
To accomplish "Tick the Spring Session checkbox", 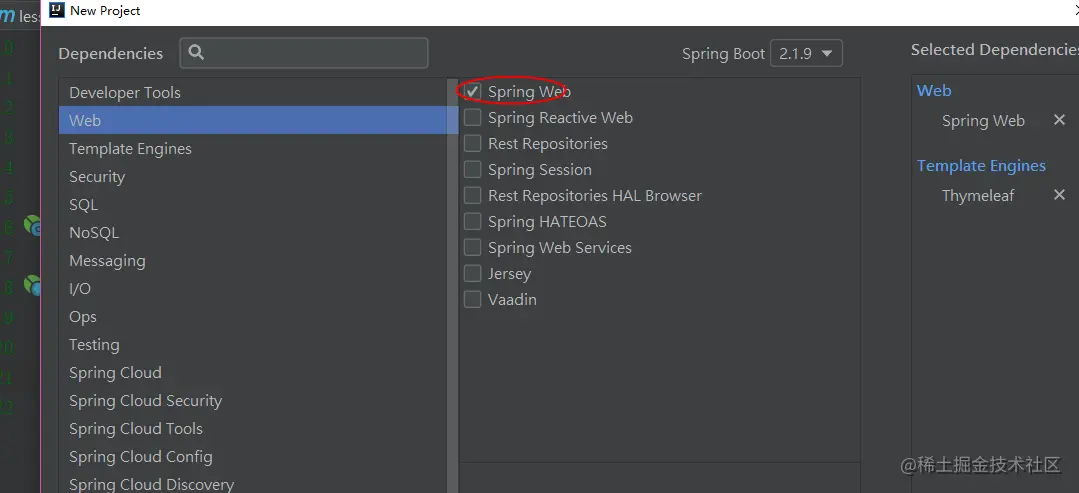I will (472, 169).
